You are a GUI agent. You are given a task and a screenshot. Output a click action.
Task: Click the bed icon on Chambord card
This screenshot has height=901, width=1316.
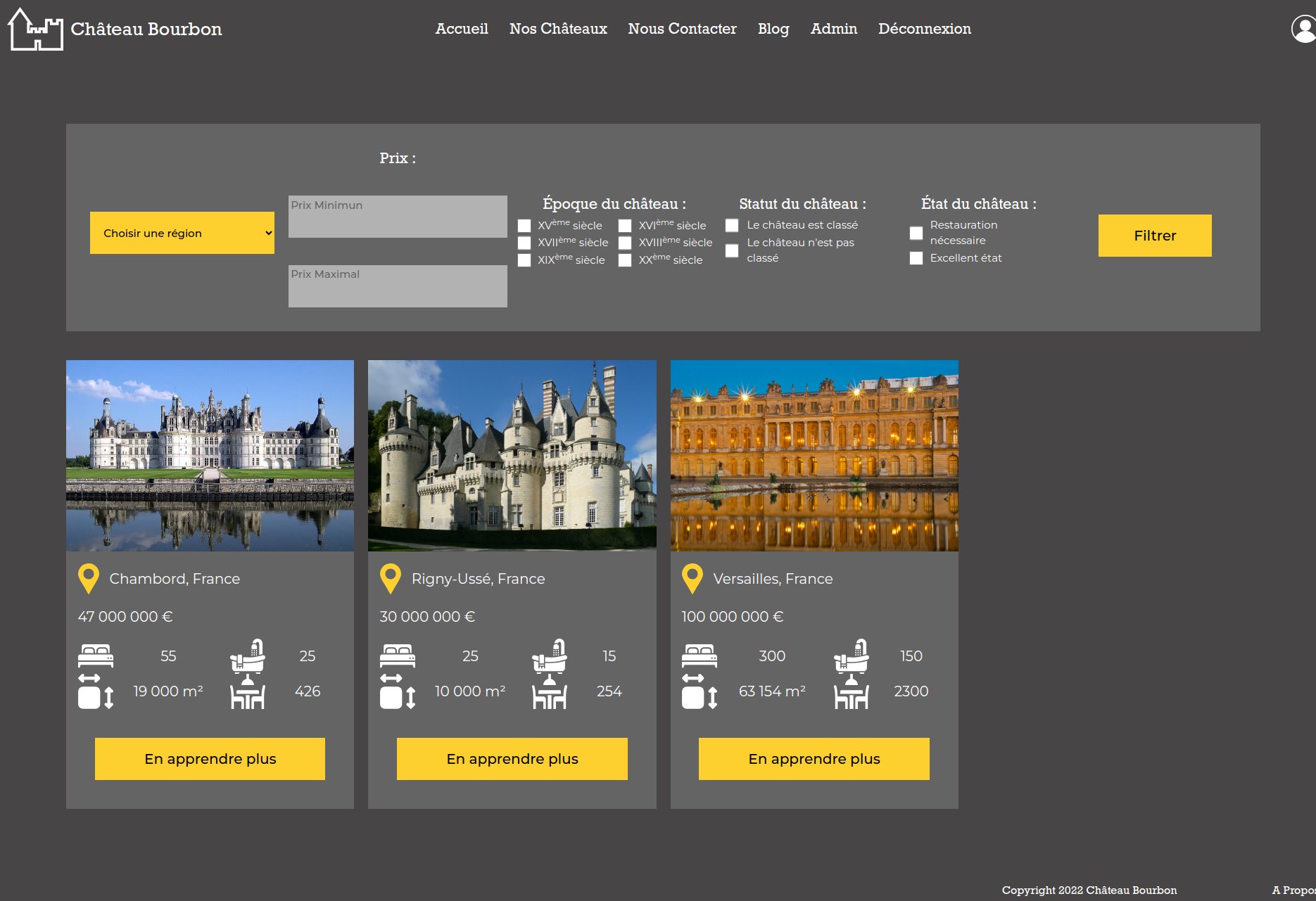(96, 656)
